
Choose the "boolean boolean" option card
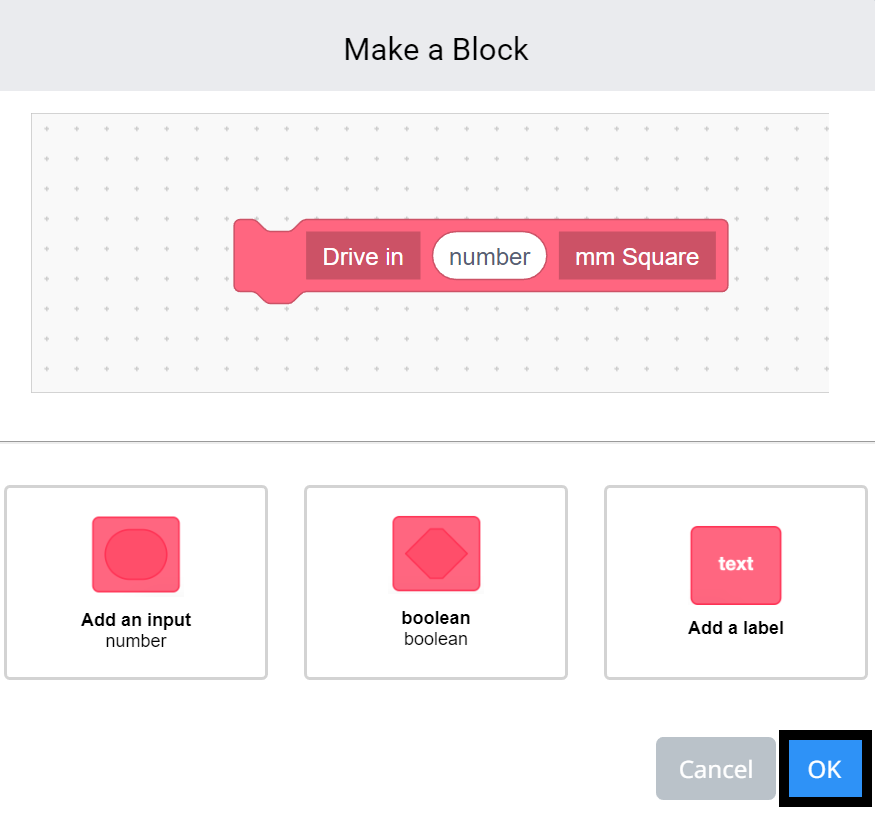point(436,582)
